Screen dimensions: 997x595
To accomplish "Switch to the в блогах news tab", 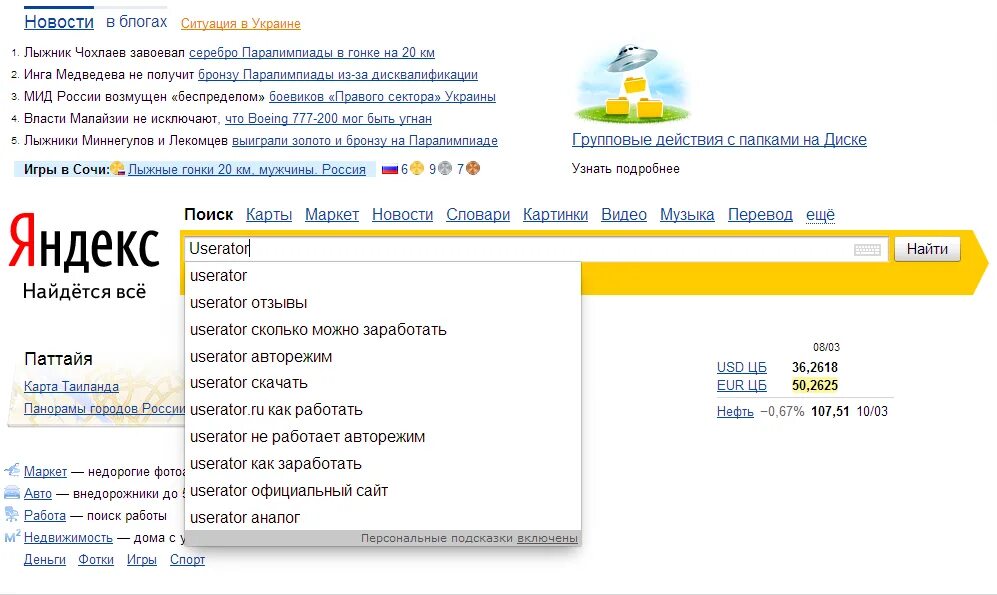I will (137, 22).
